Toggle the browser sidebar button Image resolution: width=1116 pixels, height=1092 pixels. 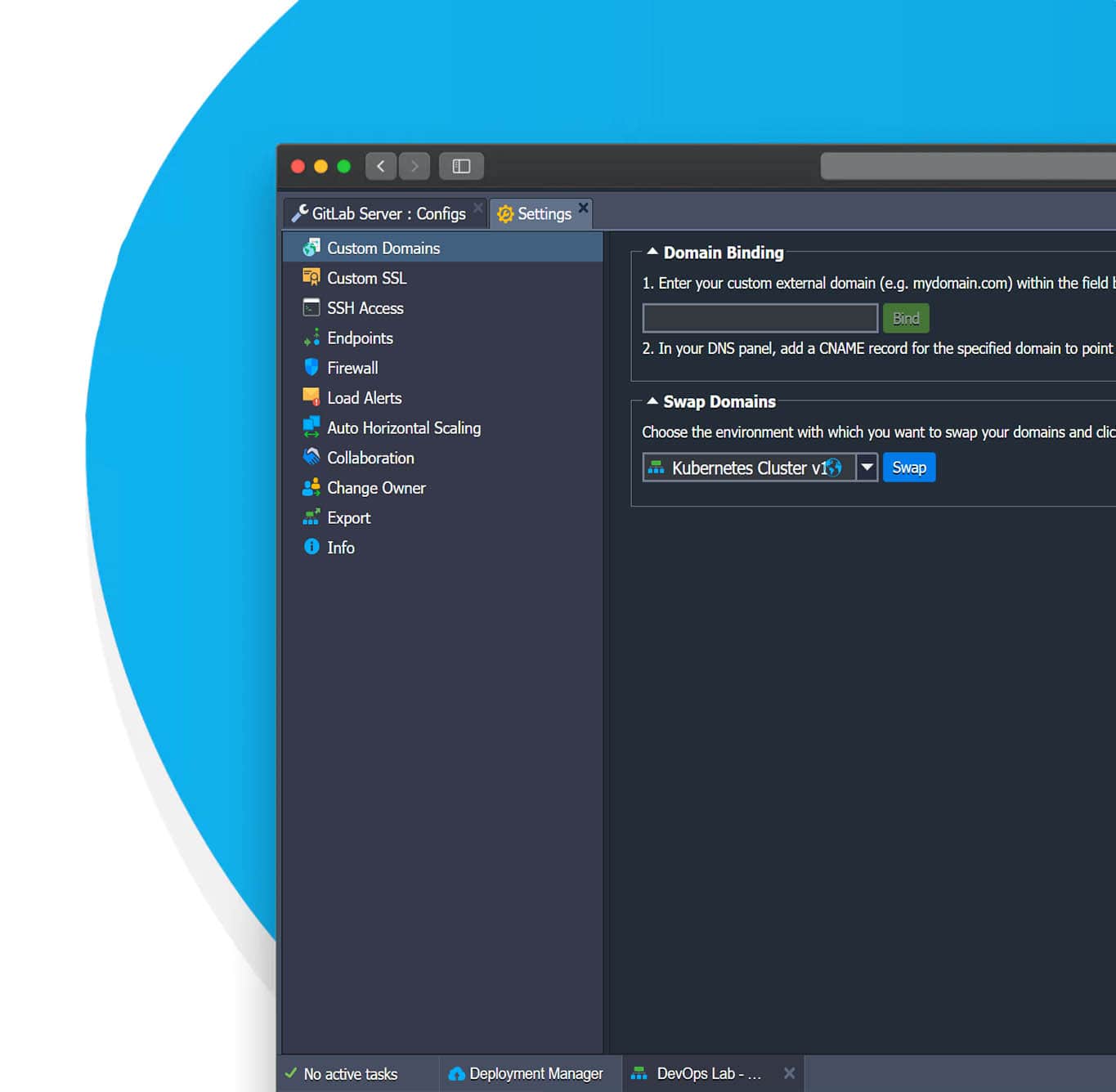coord(461,166)
